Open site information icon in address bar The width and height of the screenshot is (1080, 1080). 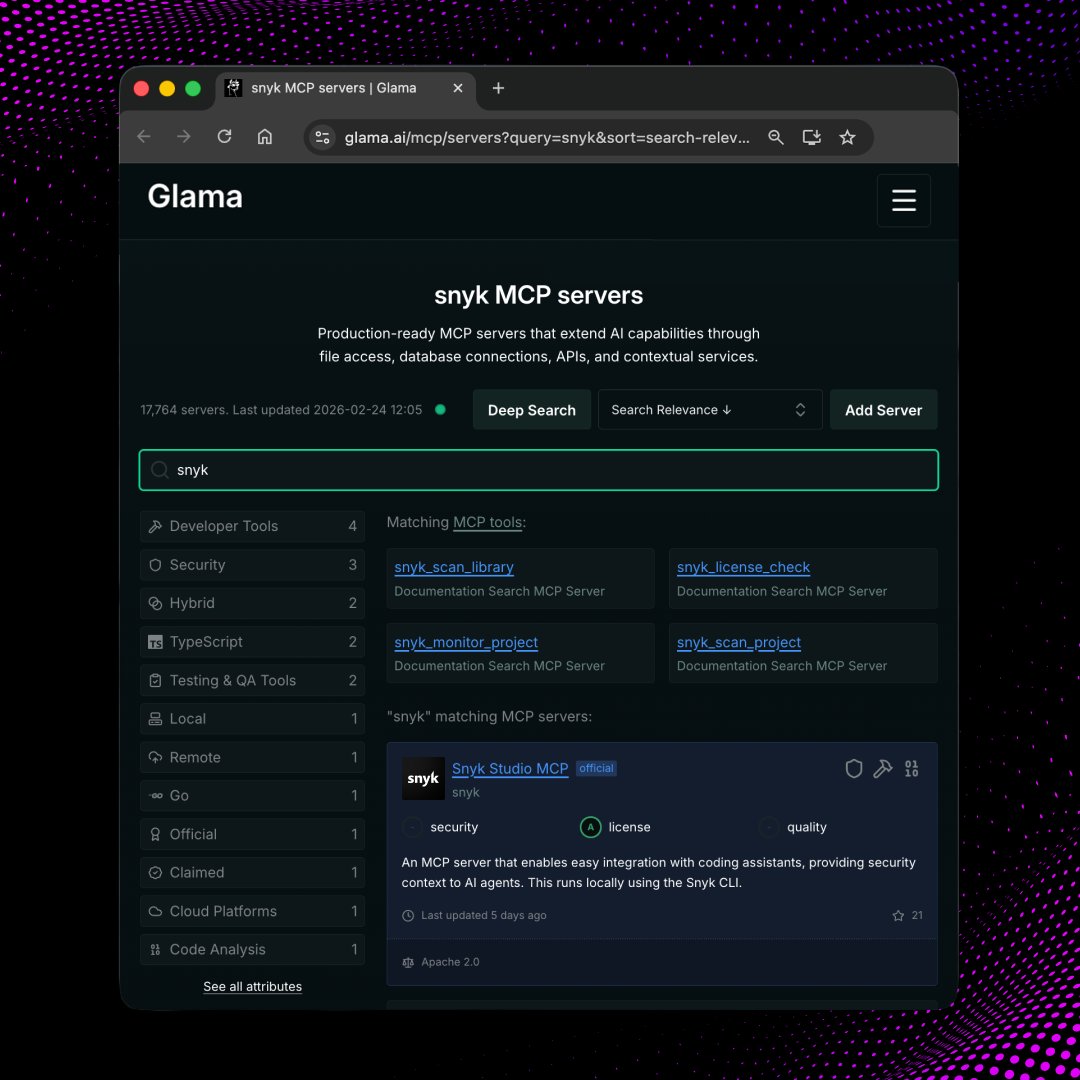[x=322, y=137]
